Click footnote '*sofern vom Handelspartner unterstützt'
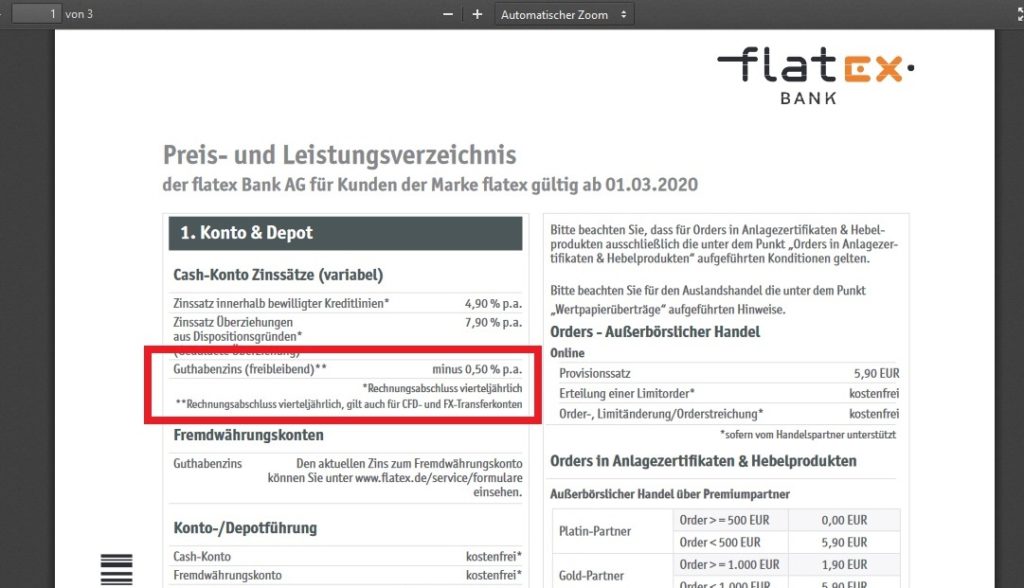 point(808,434)
